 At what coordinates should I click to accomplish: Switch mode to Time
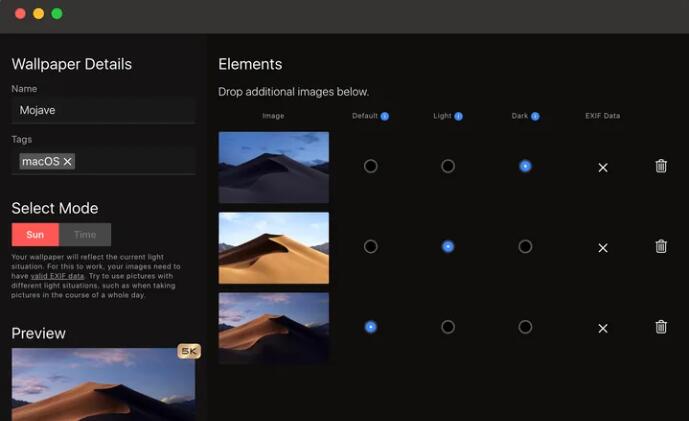tap(85, 234)
